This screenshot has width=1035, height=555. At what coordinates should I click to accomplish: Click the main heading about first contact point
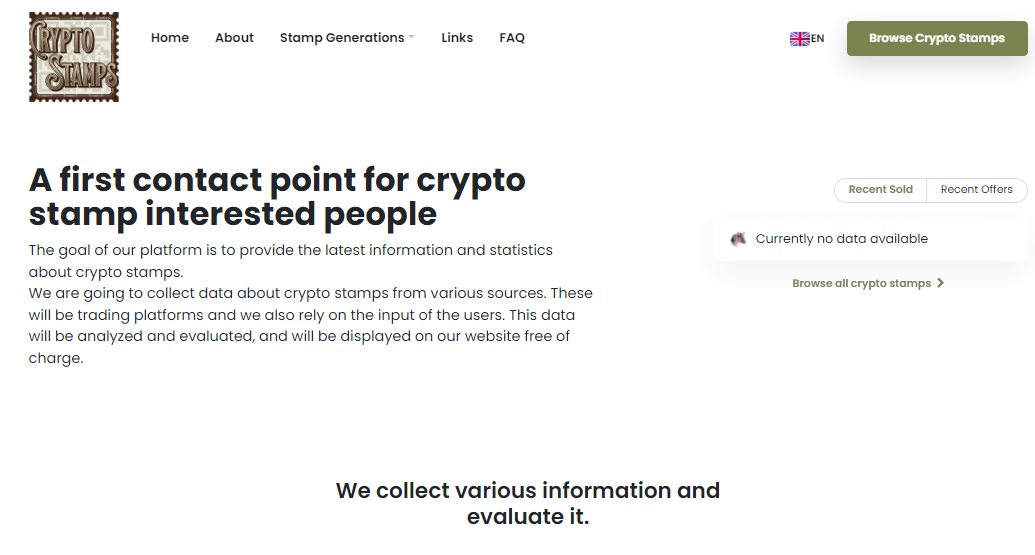[x=278, y=196]
